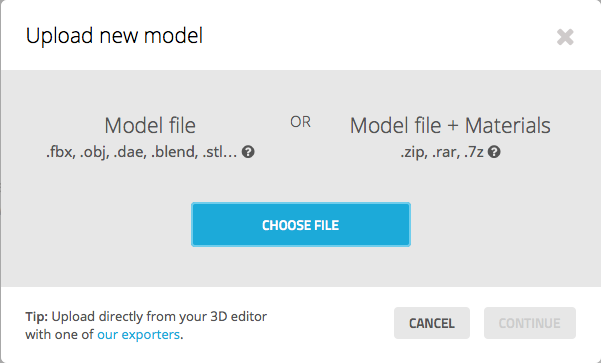Close the Upload new model dialog
The height and width of the screenshot is (363, 601).
[565, 37]
